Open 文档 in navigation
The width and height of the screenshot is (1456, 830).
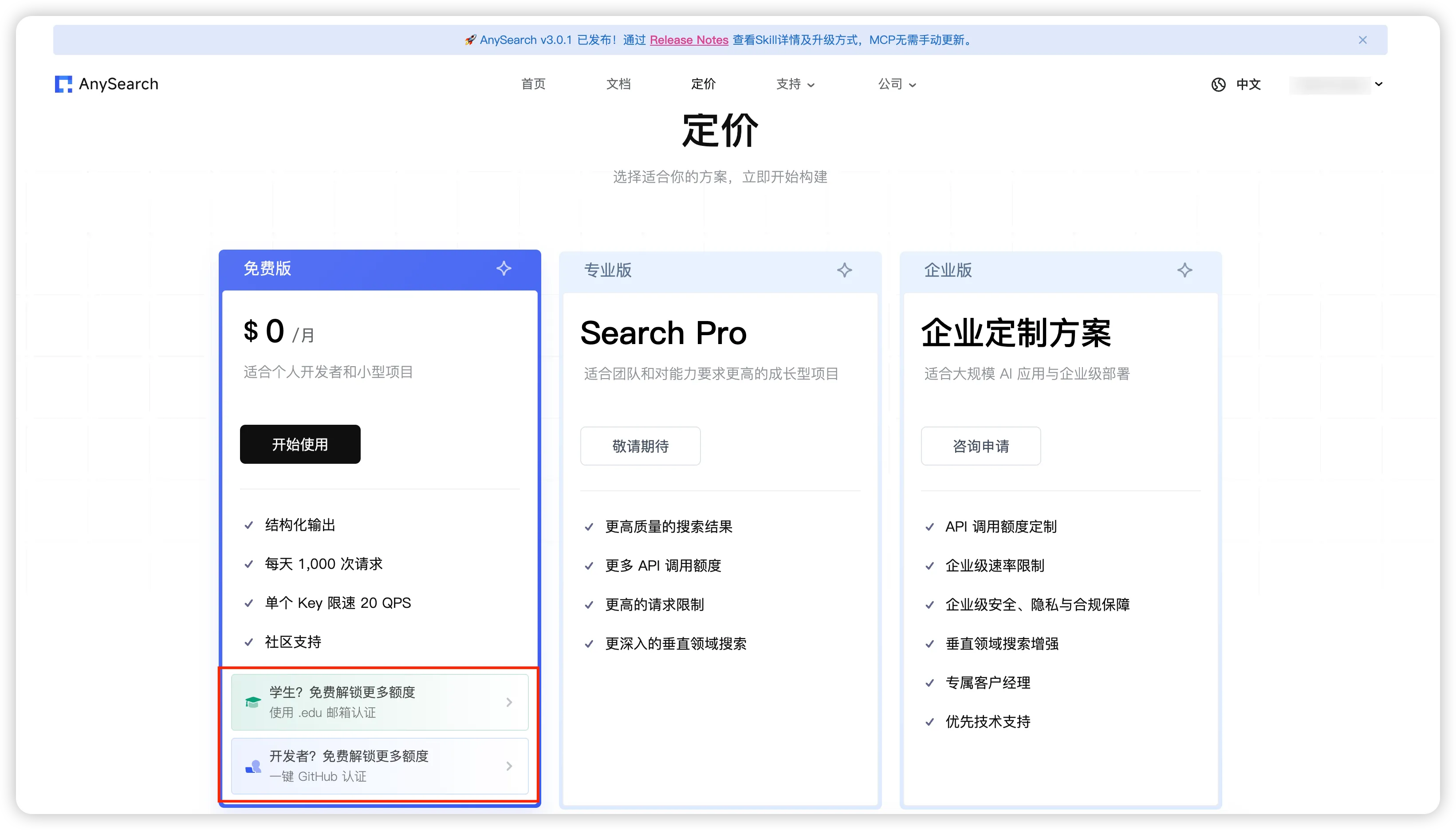[618, 84]
